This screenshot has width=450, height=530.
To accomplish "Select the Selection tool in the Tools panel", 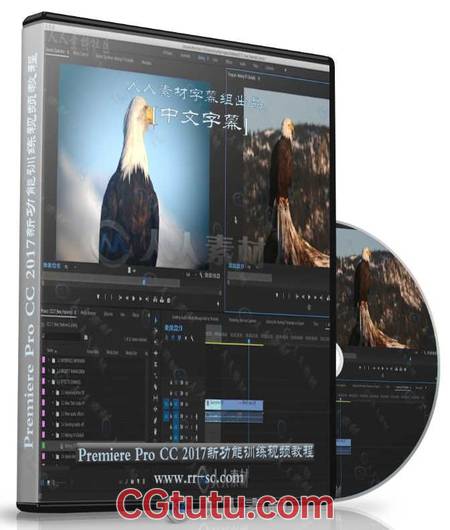I will 156,320.
